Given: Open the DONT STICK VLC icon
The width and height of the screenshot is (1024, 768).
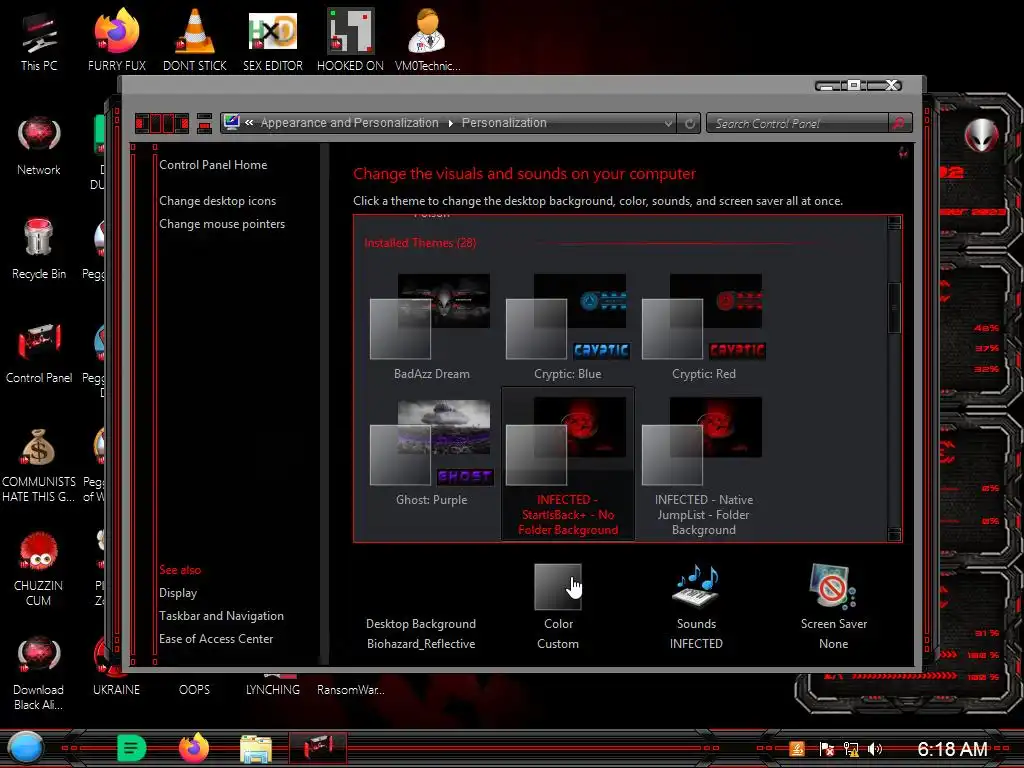Looking at the screenshot, I should coord(195,40).
